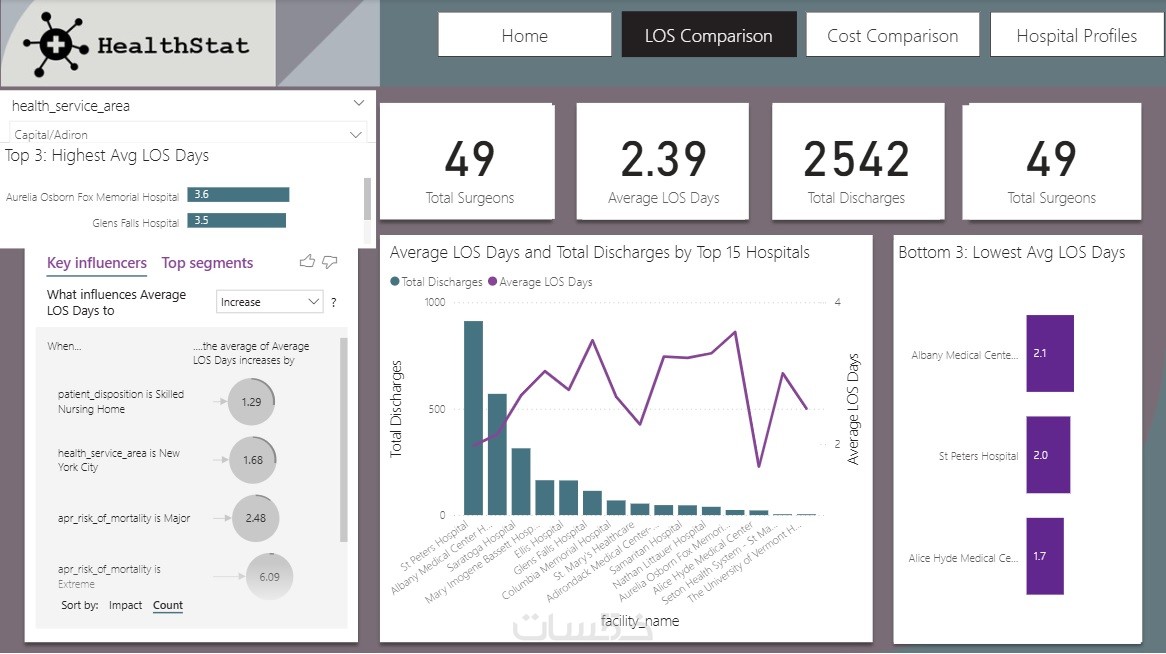Select the 1.29 Skilled Nursing Home bubble

point(251,402)
